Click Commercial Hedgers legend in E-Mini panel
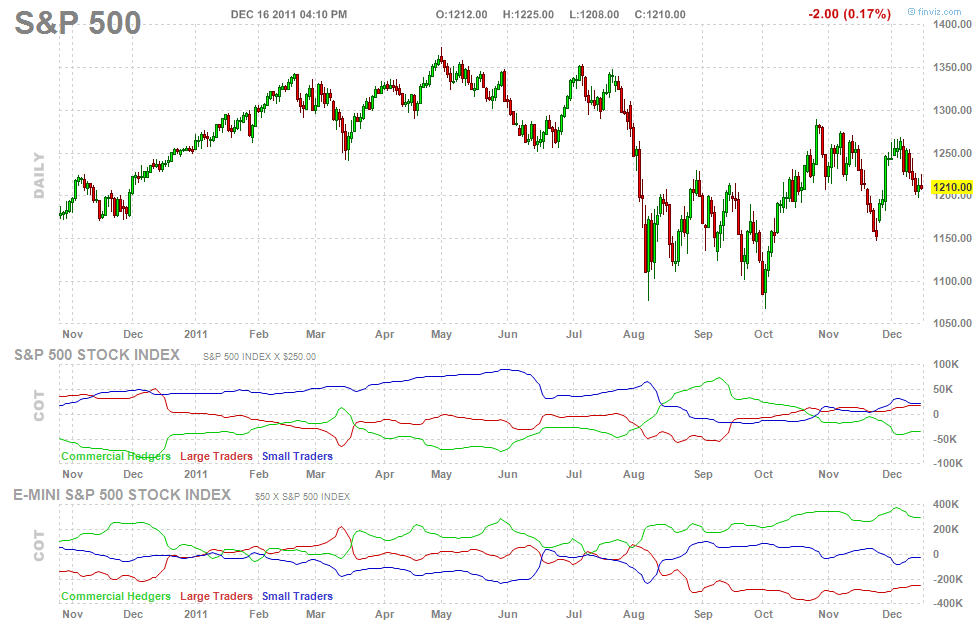Image resolution: width=976 pixels, height=625 pixels. 116,596
